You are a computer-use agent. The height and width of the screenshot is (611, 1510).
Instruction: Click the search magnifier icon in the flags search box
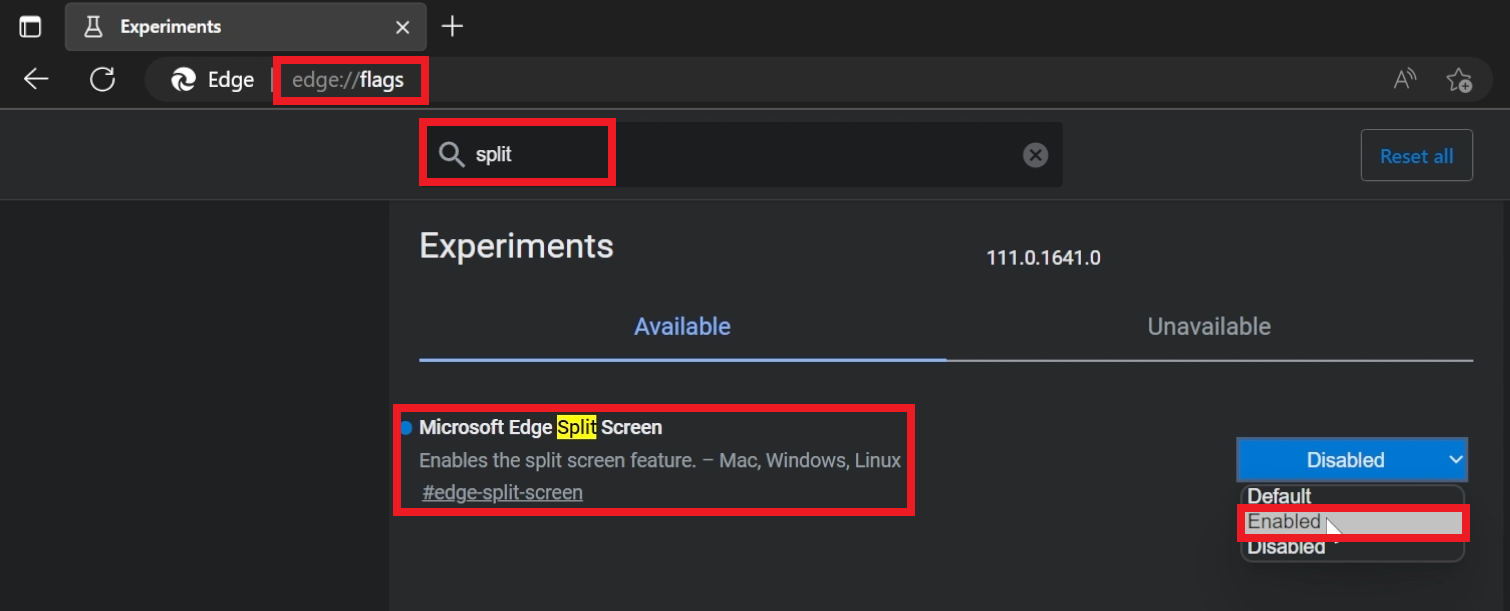[450, 154]
